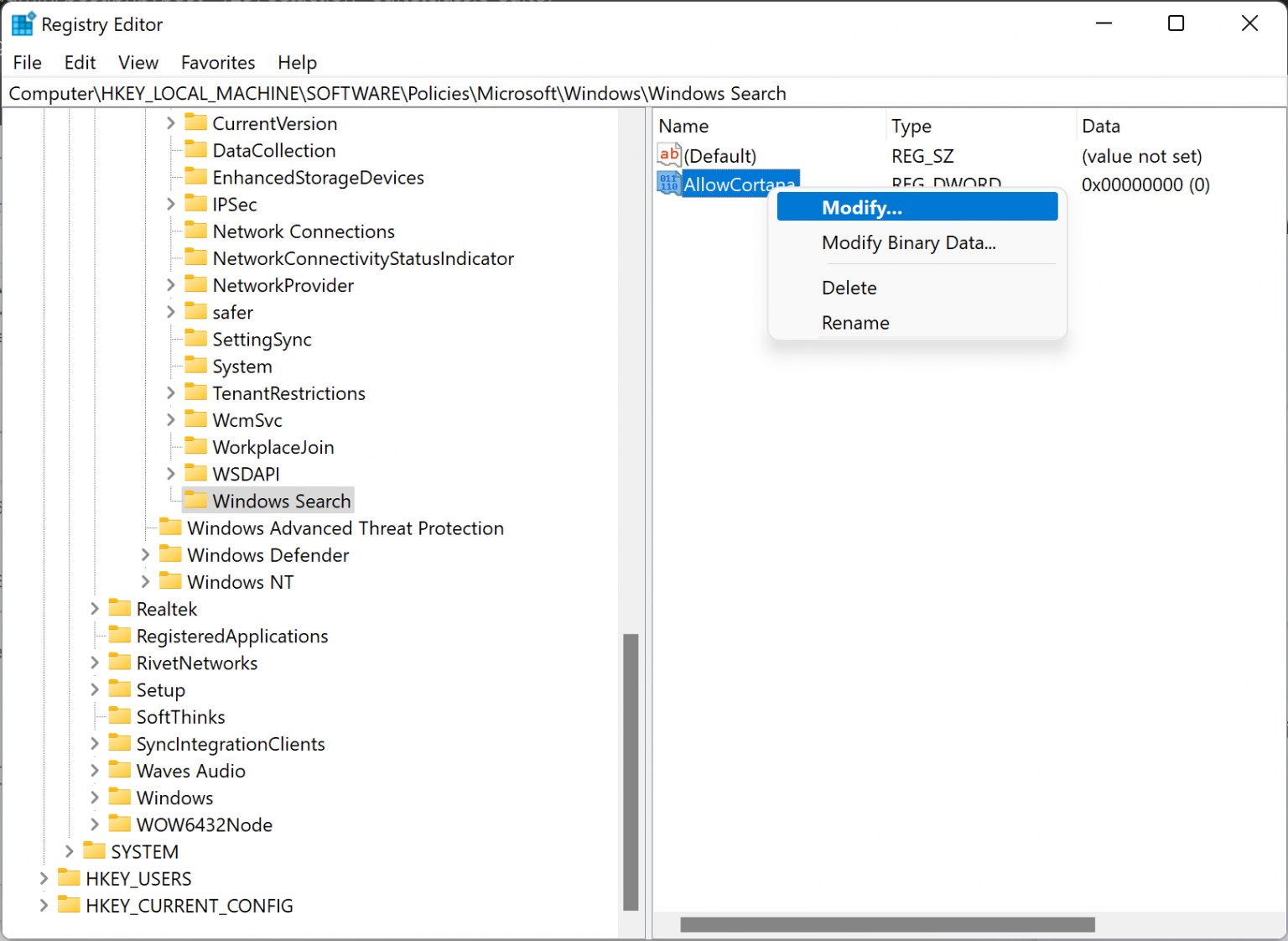Open the Help menu
The height and width of the screenshot is (941, 1288).
coord(297,63)
